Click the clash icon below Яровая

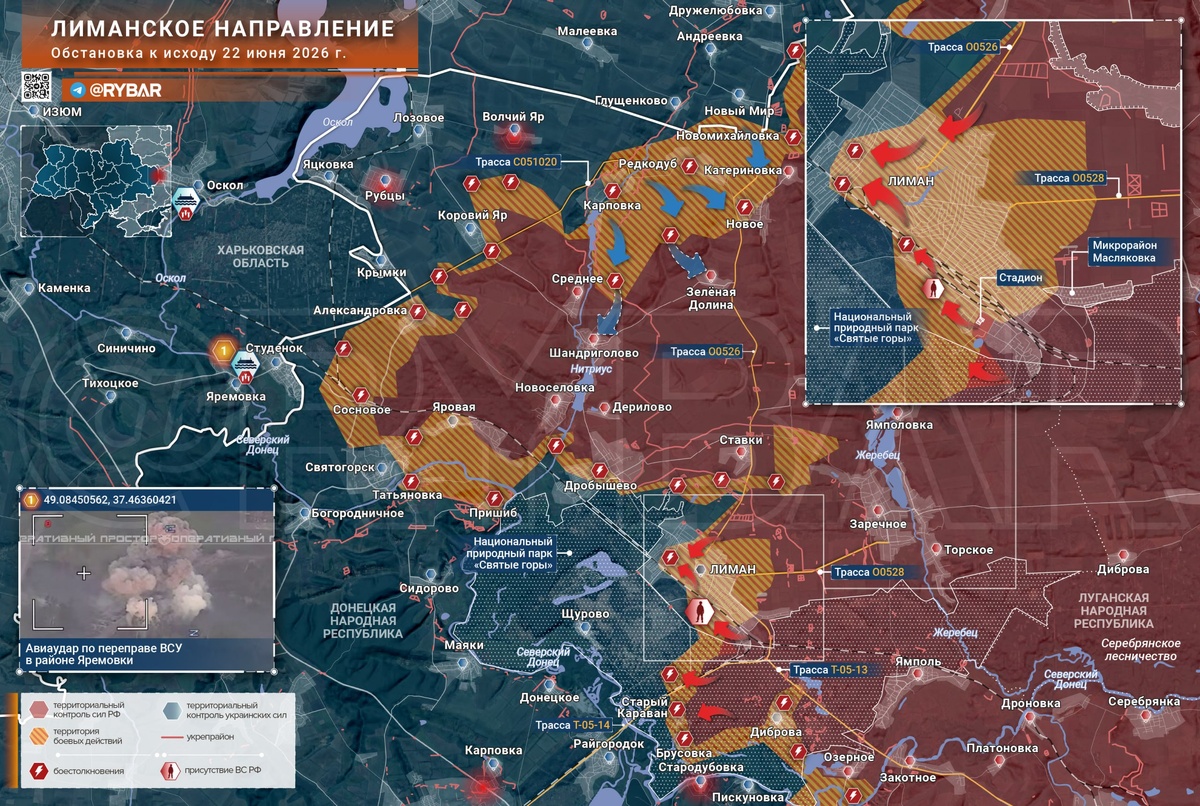pos(416,437)
